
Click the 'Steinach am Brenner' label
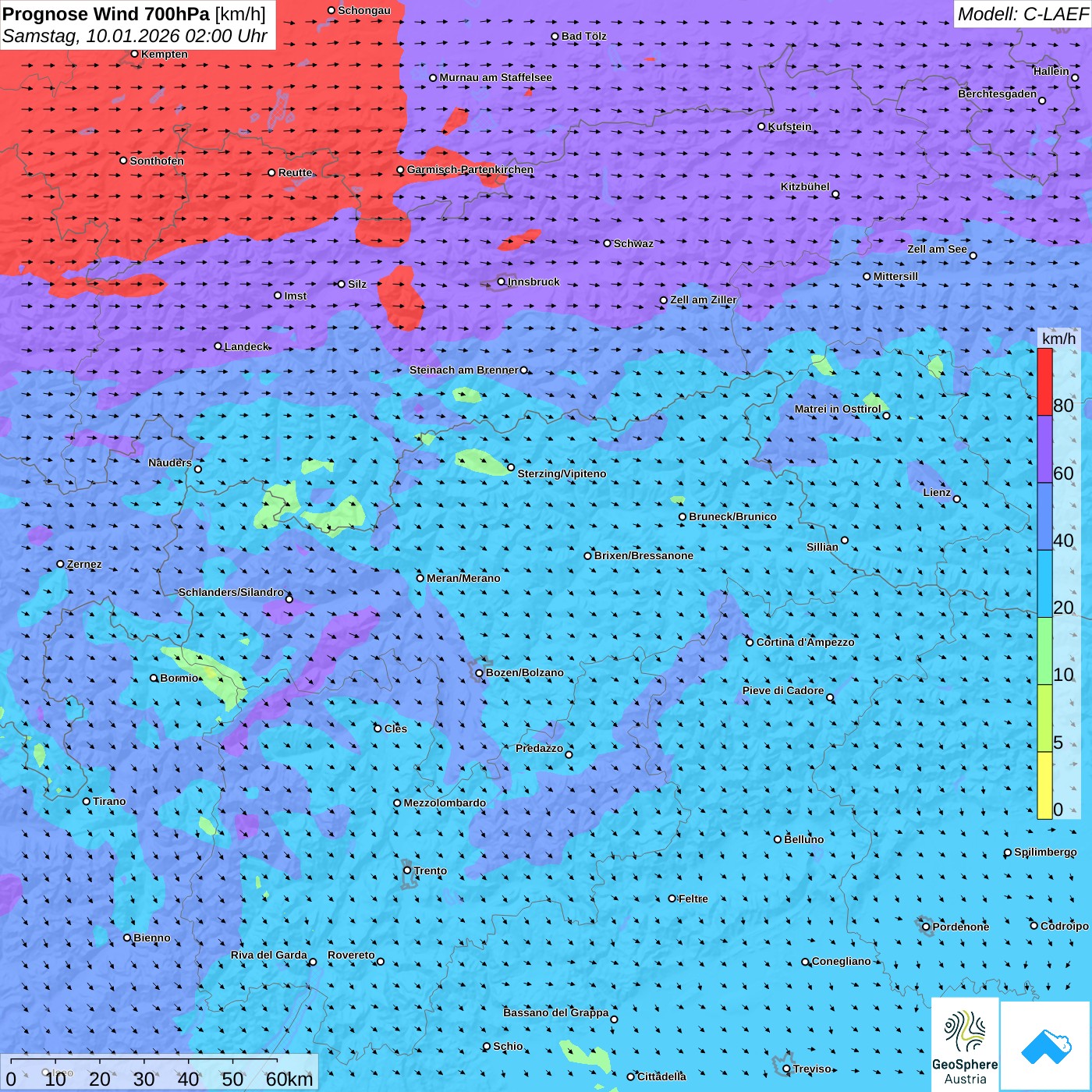[x=464, y=370]
